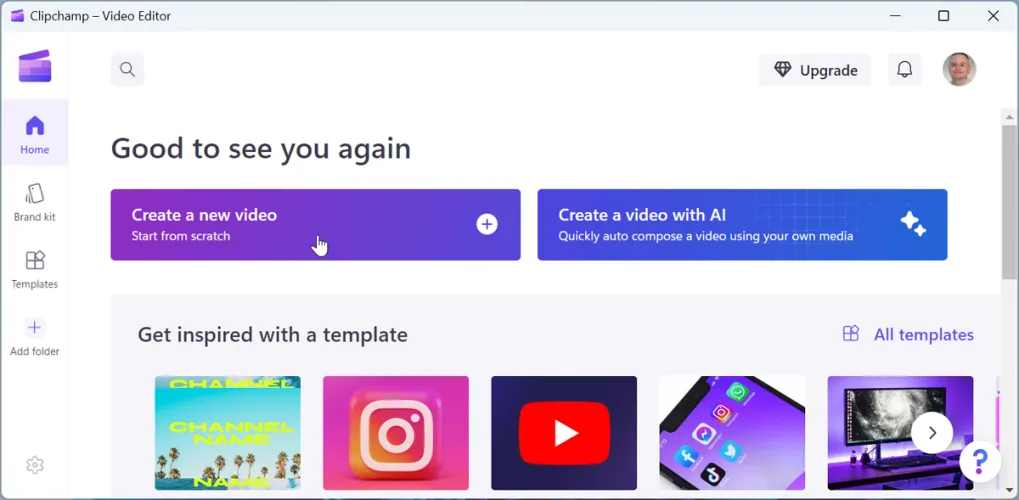Click the notifications bell icon
The image size is (1019, 500).
905,70
